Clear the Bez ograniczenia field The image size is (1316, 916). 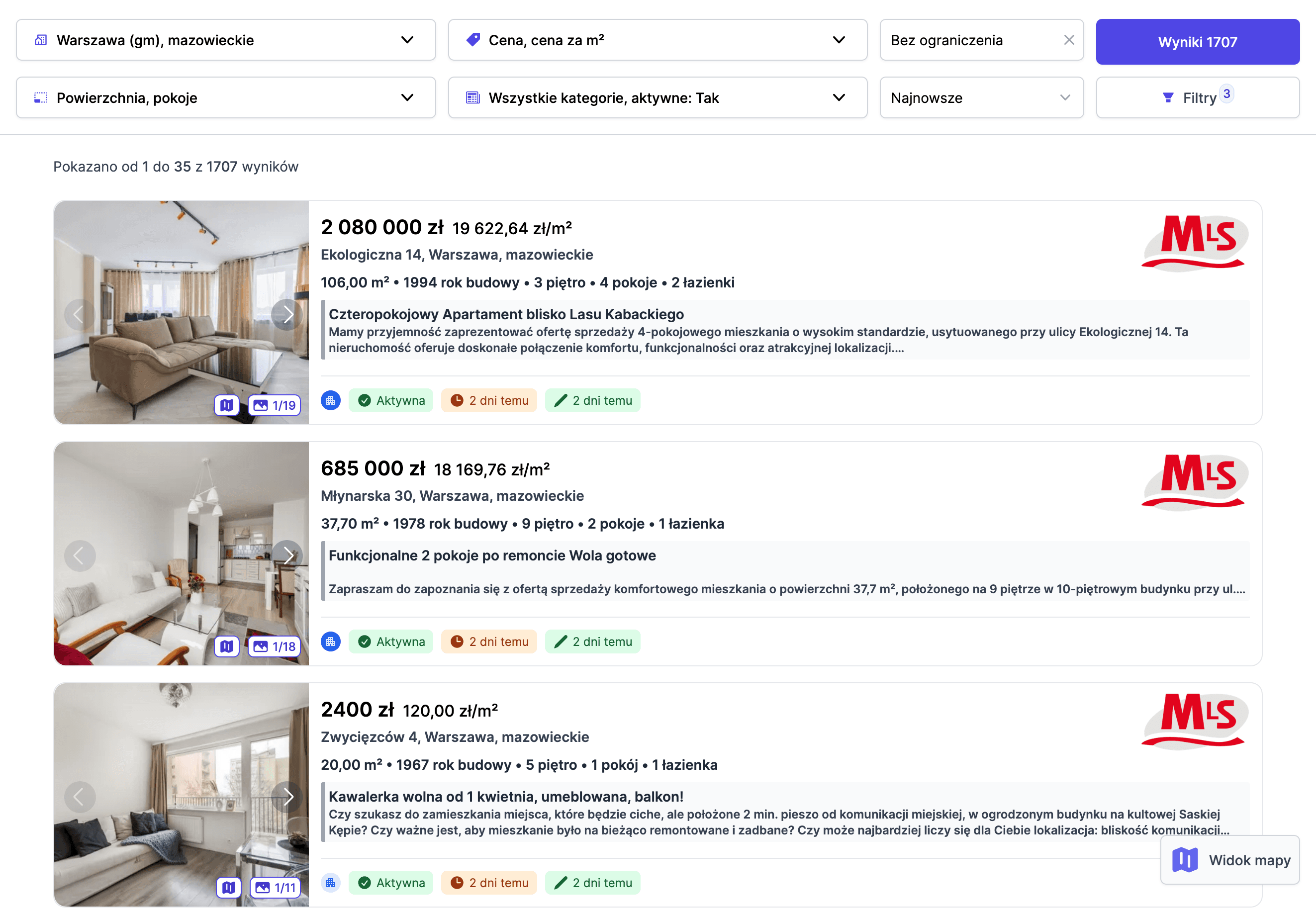1068,40
